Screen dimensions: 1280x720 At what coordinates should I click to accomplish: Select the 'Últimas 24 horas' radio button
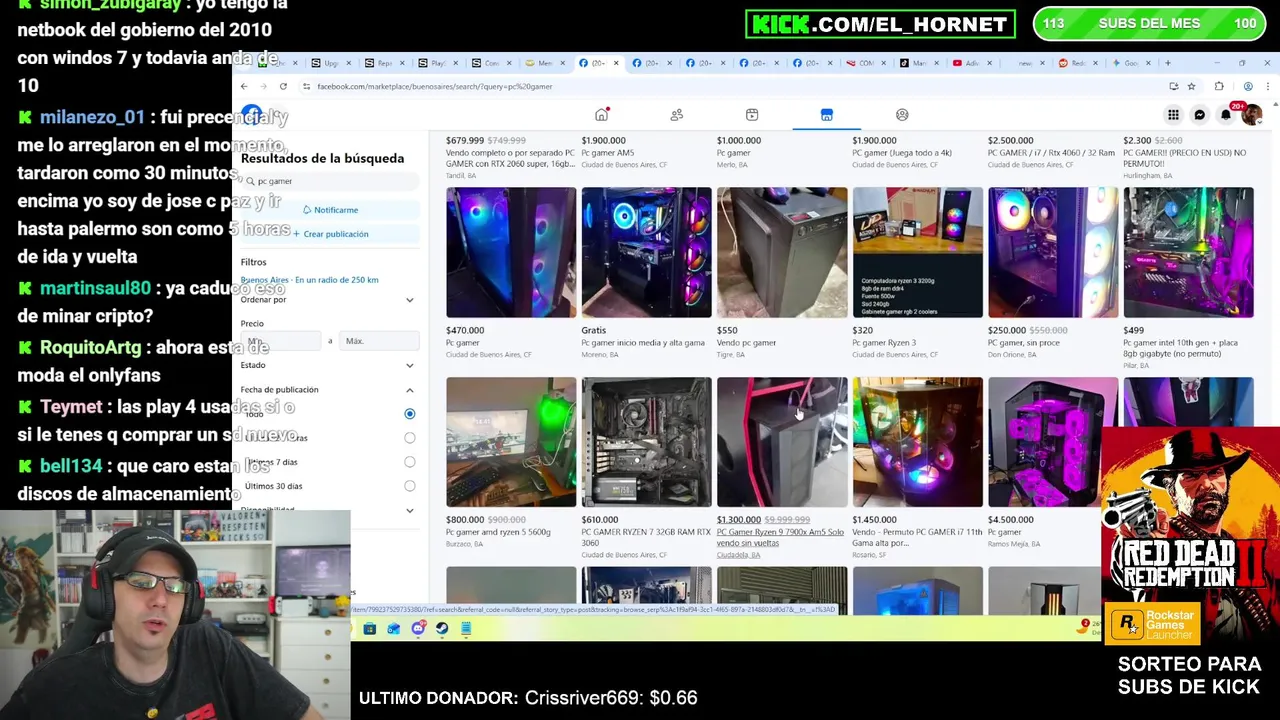409,438
